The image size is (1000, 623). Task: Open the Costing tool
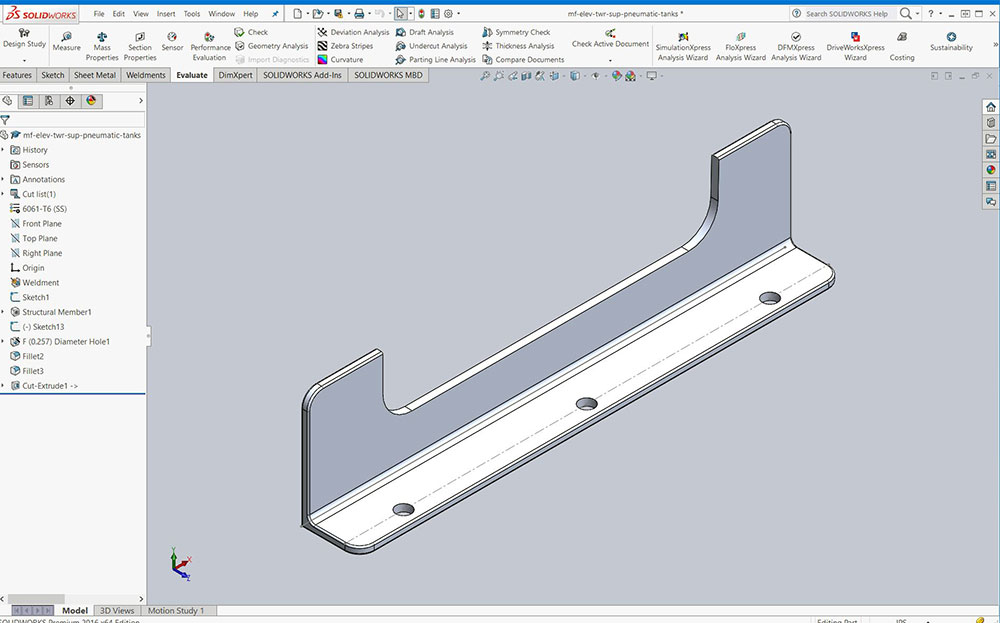(902, 37)
